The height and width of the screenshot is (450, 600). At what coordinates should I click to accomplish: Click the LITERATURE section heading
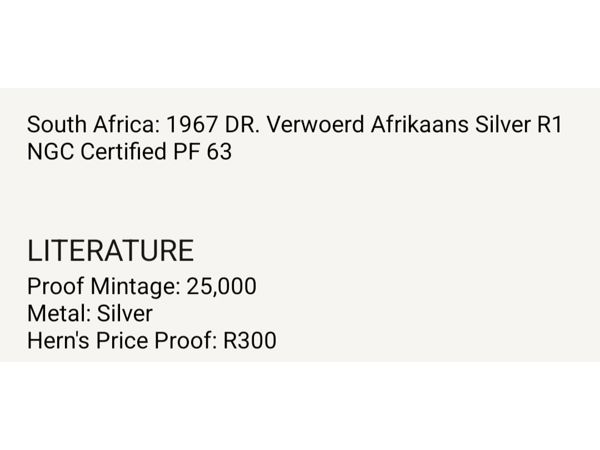pos(111,251)
